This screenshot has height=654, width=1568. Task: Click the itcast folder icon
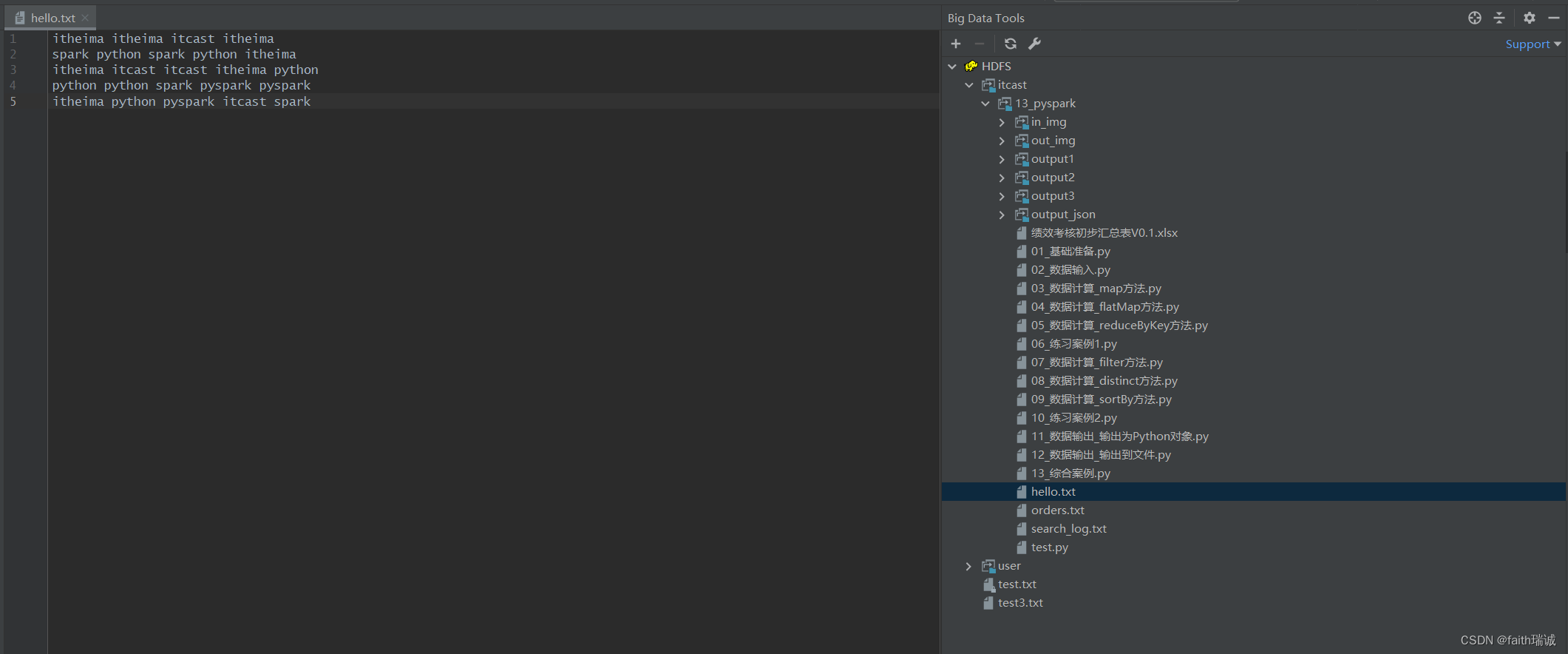coord(988,85)
